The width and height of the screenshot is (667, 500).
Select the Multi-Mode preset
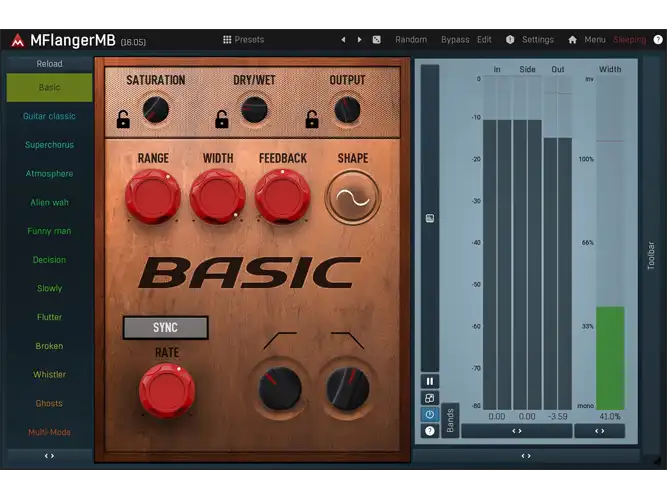pyautogui.click(x=49, y=432)
